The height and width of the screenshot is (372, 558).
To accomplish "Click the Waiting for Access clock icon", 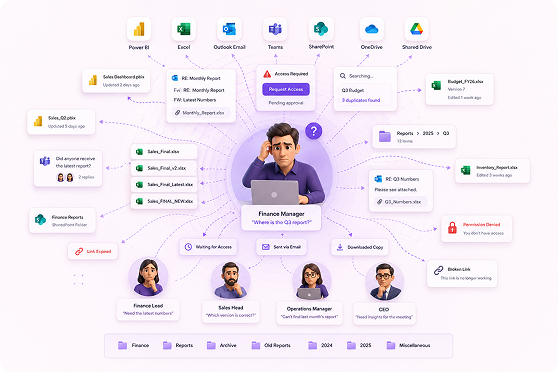I will coord(188,247).
